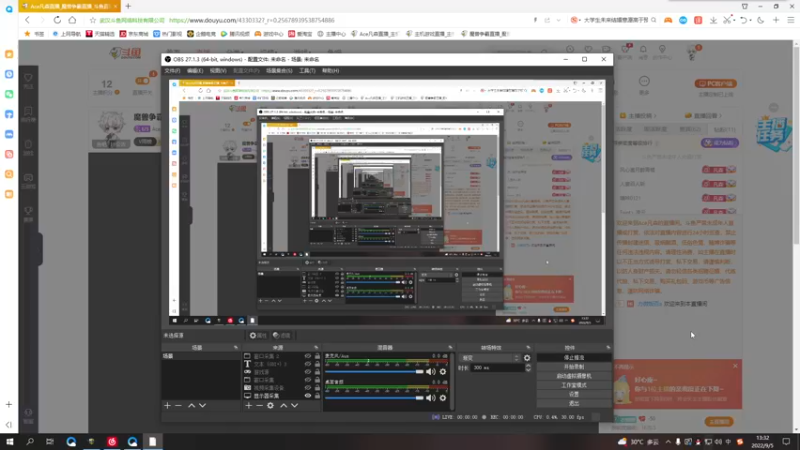Open desktop audio settings gear
Viewport: 800px width, 450px height.
(443, 398)
